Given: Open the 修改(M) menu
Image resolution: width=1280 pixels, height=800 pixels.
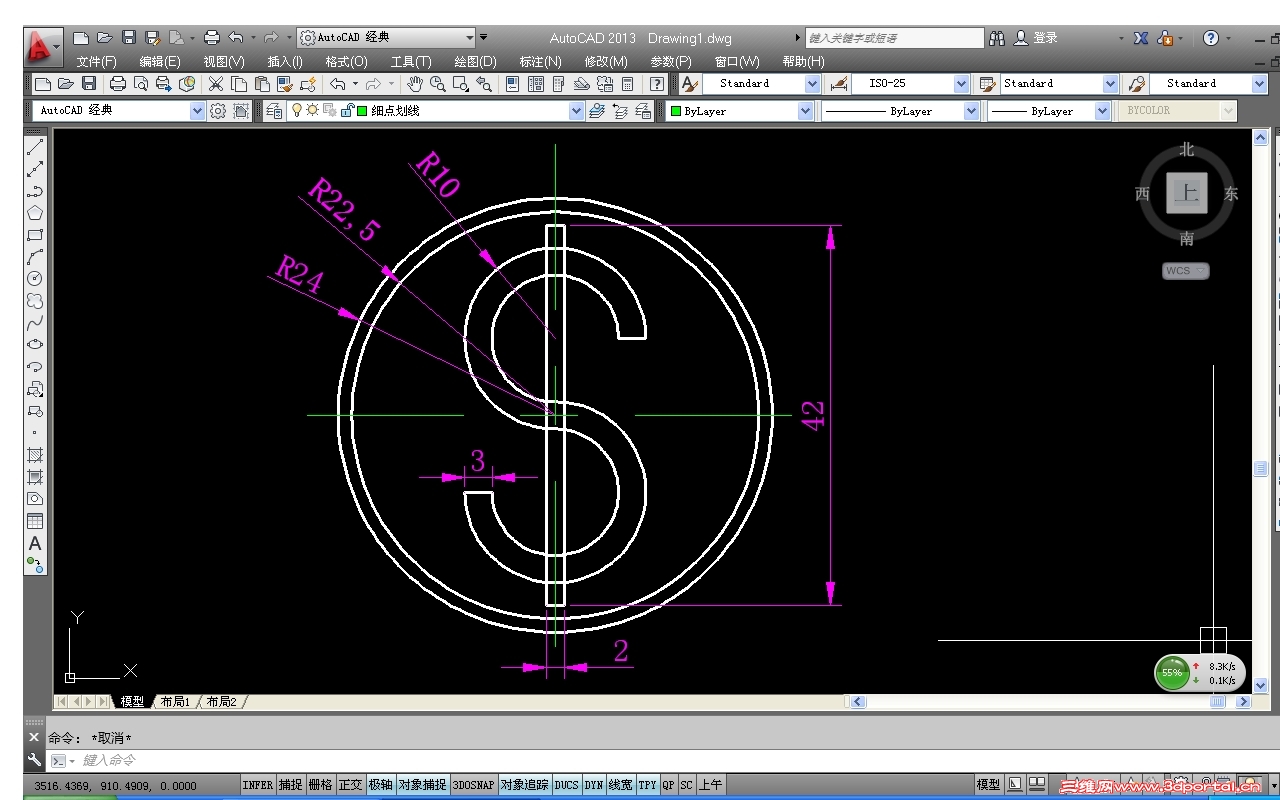Looking at the screenshot, I should (x=606, y=62).
